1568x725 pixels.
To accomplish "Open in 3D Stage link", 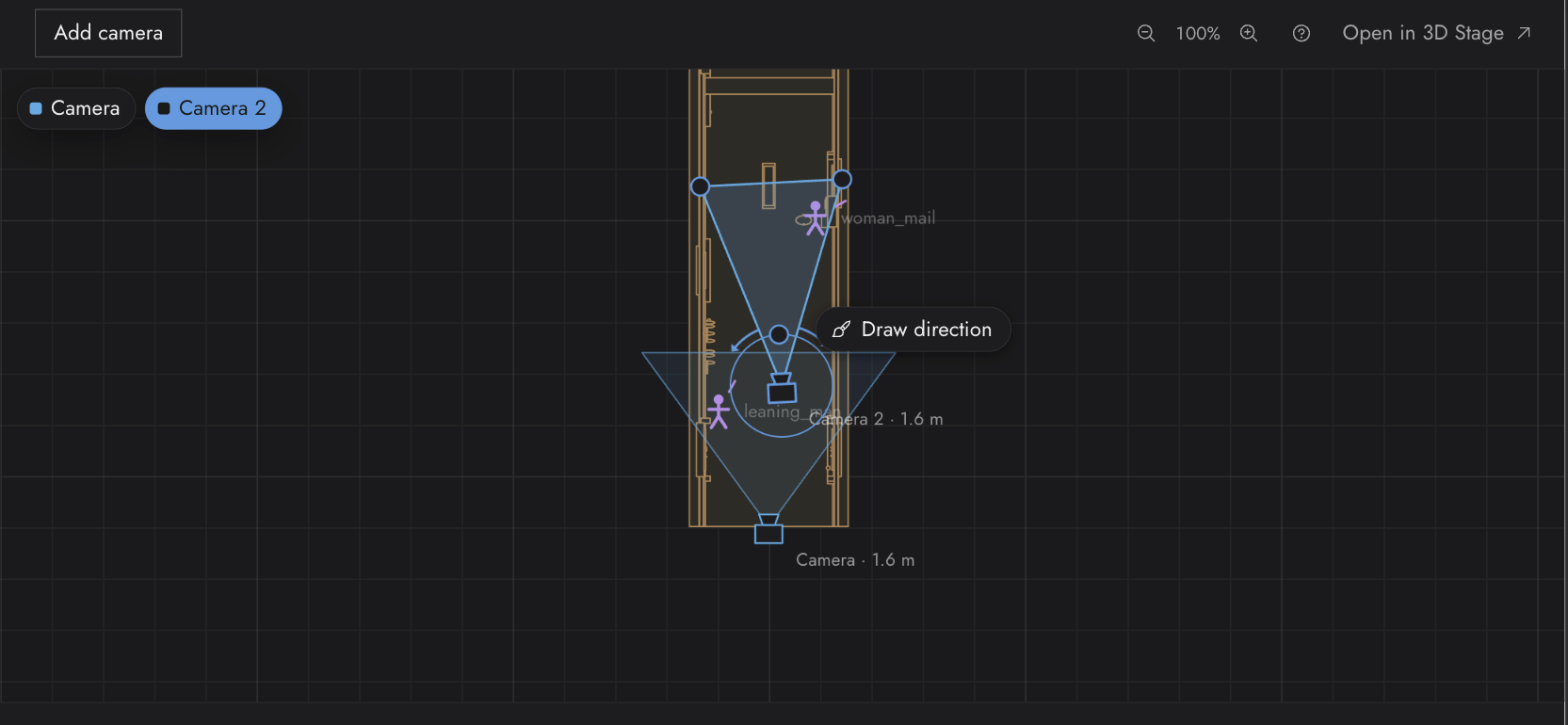I will (x=1436, y=33).
